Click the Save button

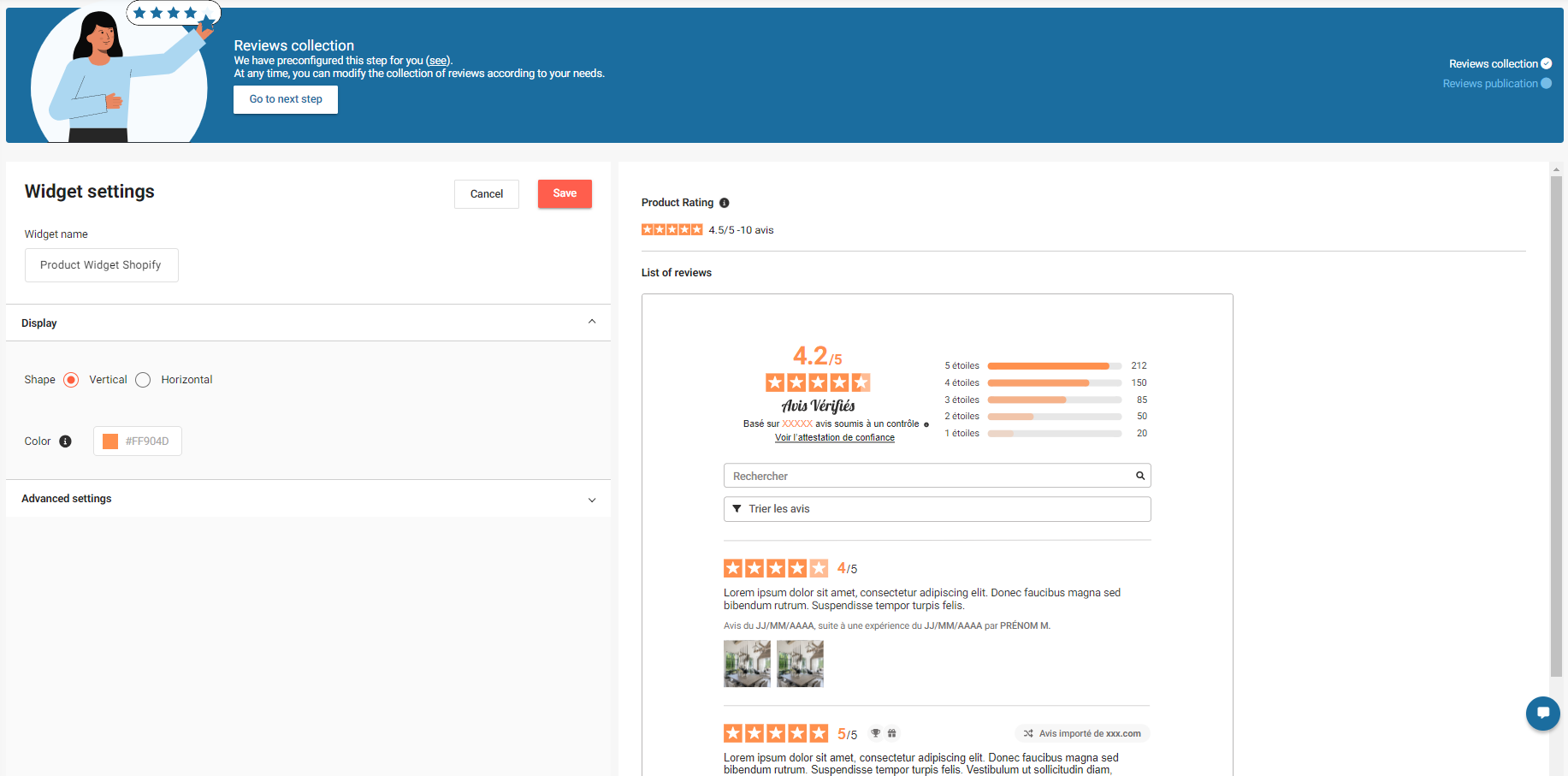pos(565,193)
